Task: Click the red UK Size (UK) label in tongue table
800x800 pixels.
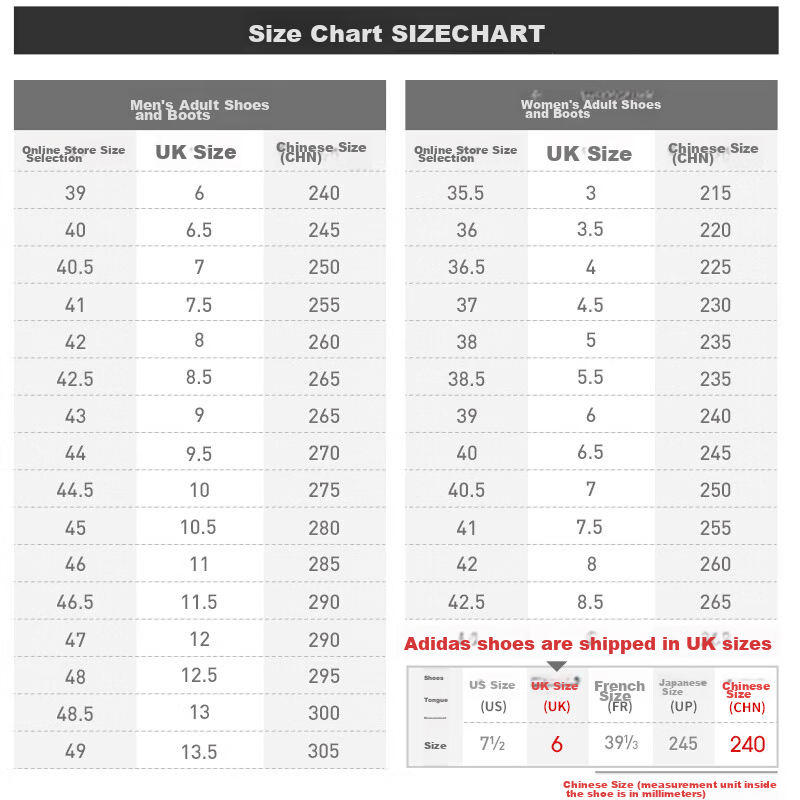Action: (555, 696)
